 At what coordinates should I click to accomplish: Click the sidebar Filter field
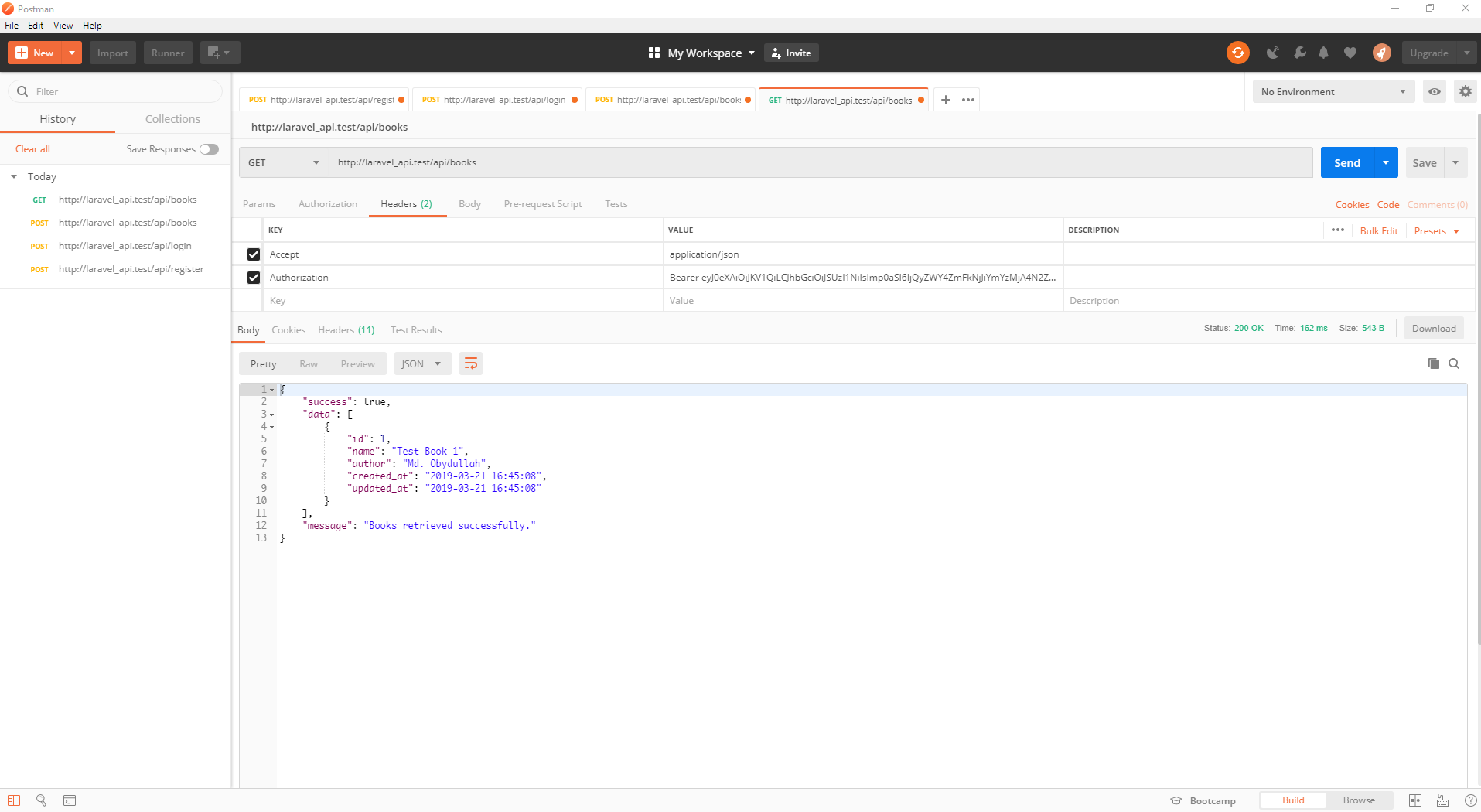click(114, 91)
